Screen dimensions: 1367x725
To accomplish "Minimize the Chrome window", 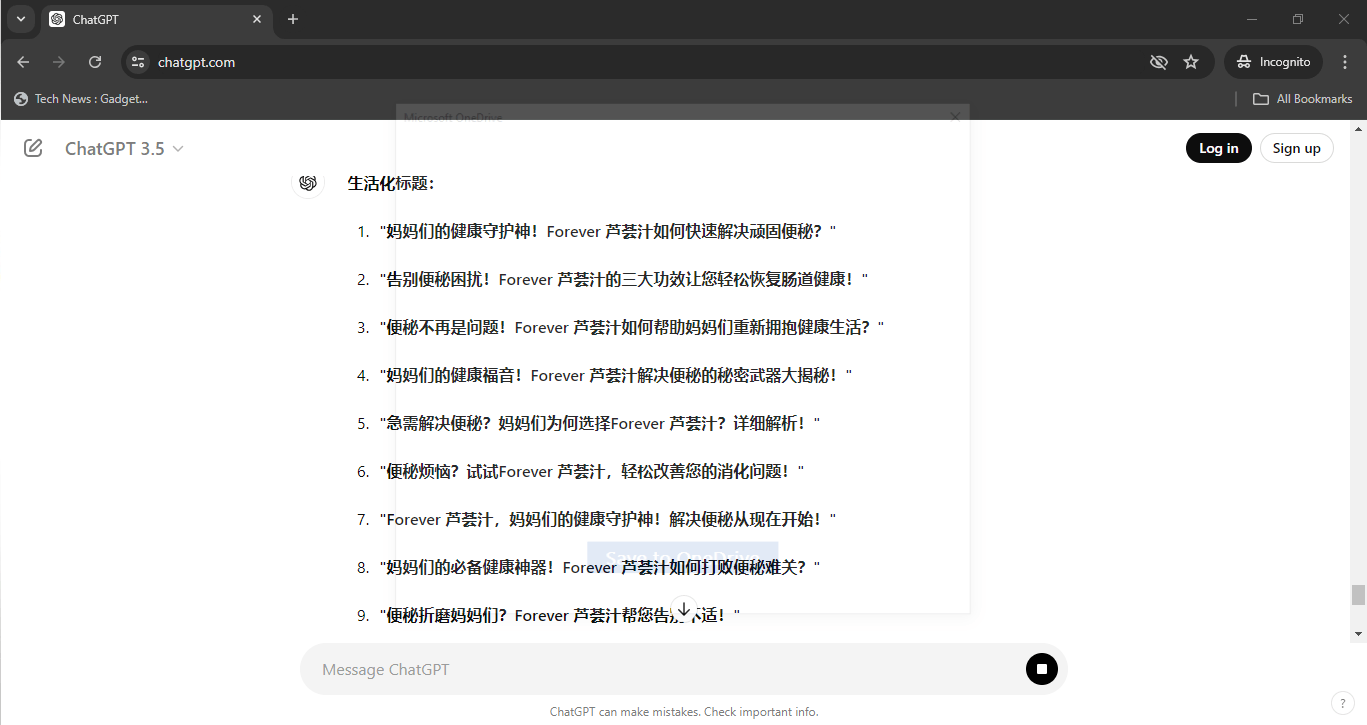I will pyautogui.click(x=1252, y=19).
